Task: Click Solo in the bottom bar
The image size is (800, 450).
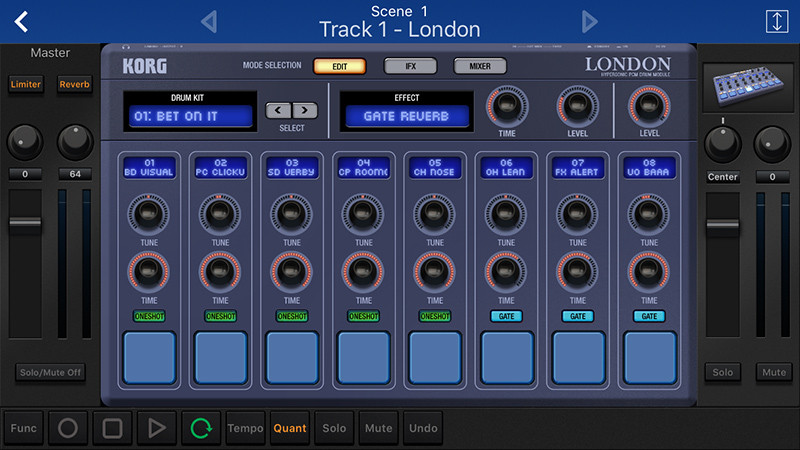Action: point(334,428)
